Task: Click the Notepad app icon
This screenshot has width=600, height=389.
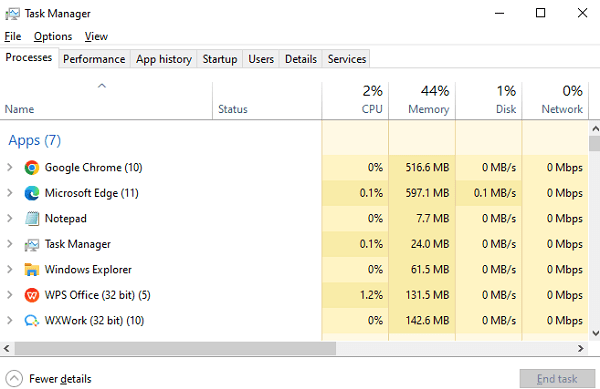Action: point(32,218)
